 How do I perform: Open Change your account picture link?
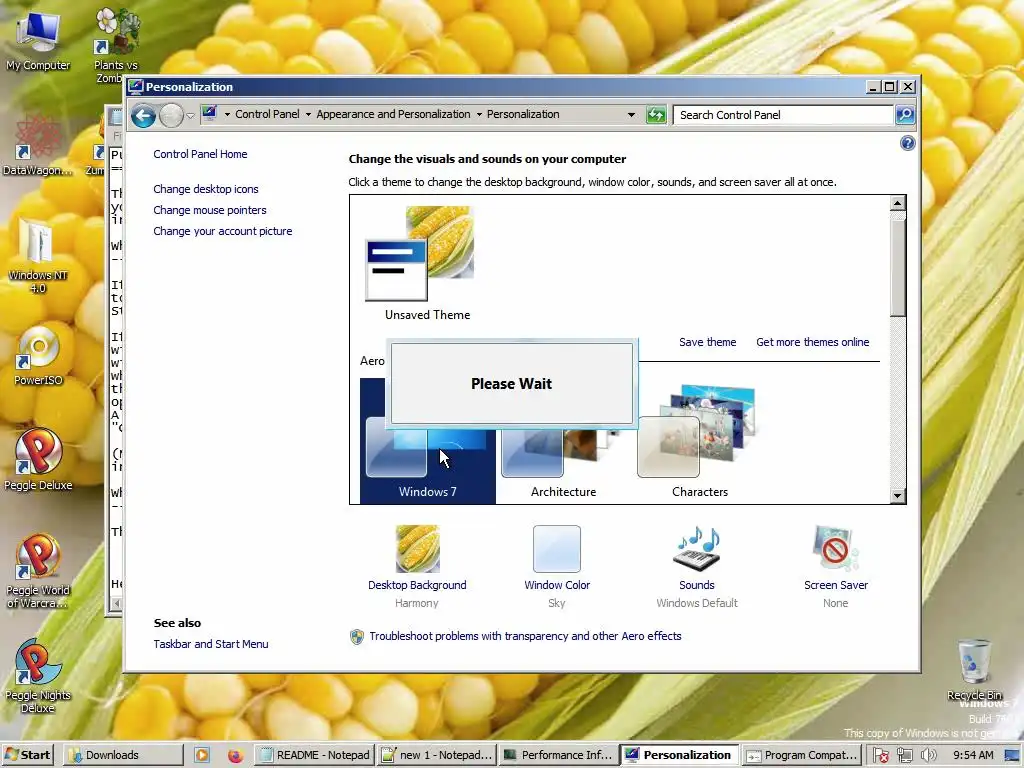pyautogui.click(x=223, y=231)
